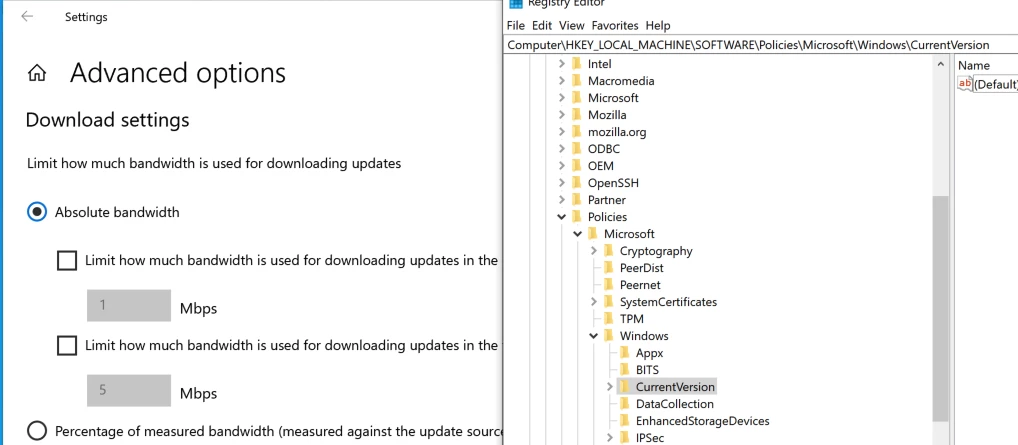Open Settings home via the house icon
This screenshot has height=445, width=1018.
tap(37, 73)
